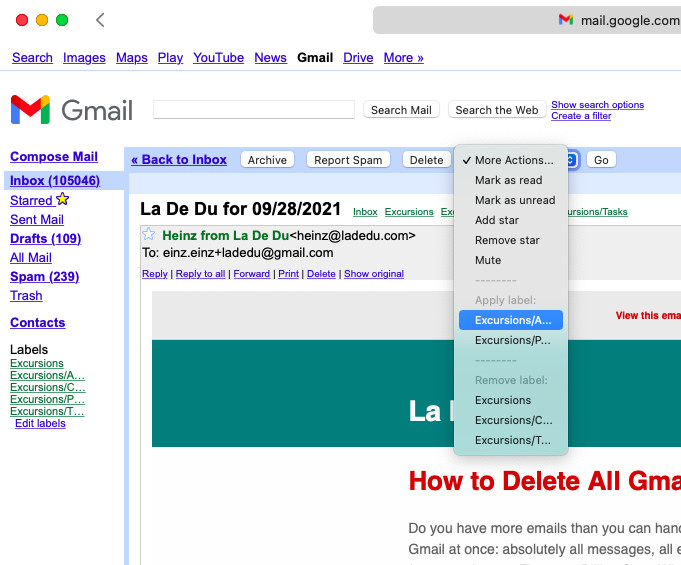This screenshot has height=565, width=681.
Task: Click Edit labels link
Action: coord(40,423)
